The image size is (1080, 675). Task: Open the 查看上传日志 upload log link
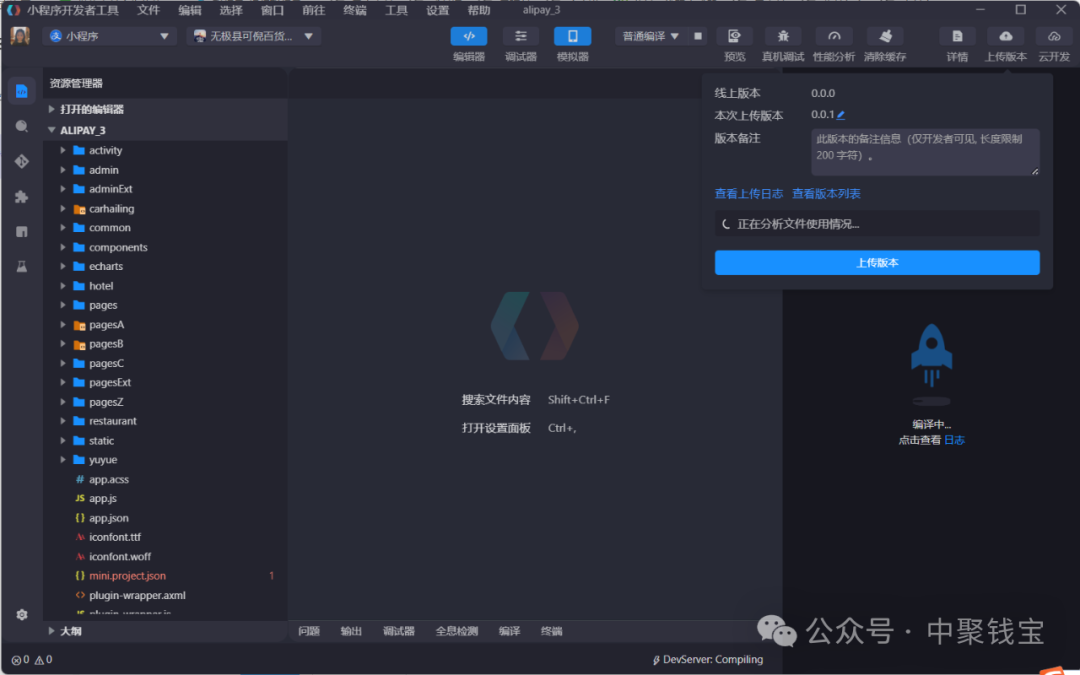(x=749, y=193)
